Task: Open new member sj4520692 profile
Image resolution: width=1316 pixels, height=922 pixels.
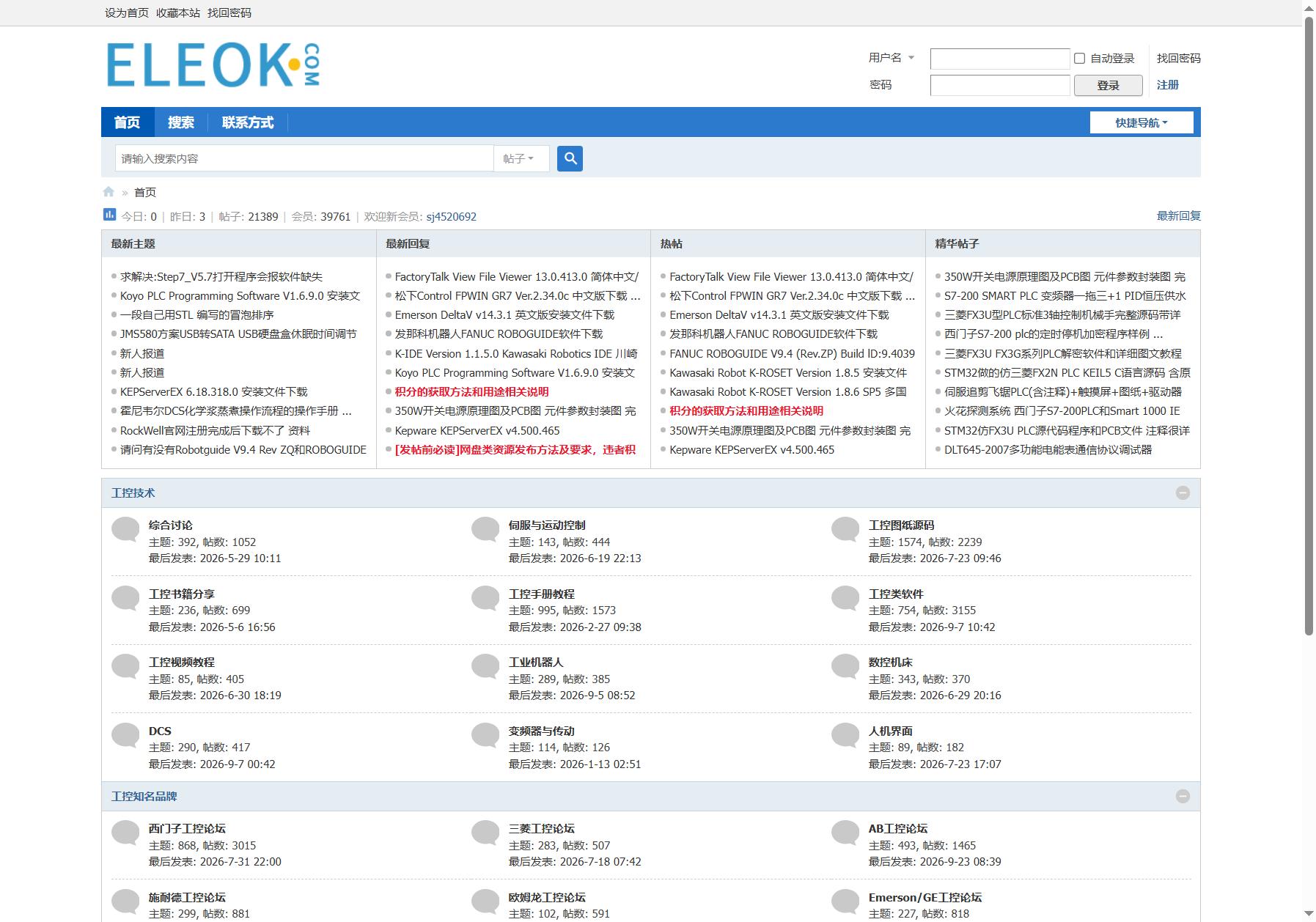Action: [x=452, y=216]
